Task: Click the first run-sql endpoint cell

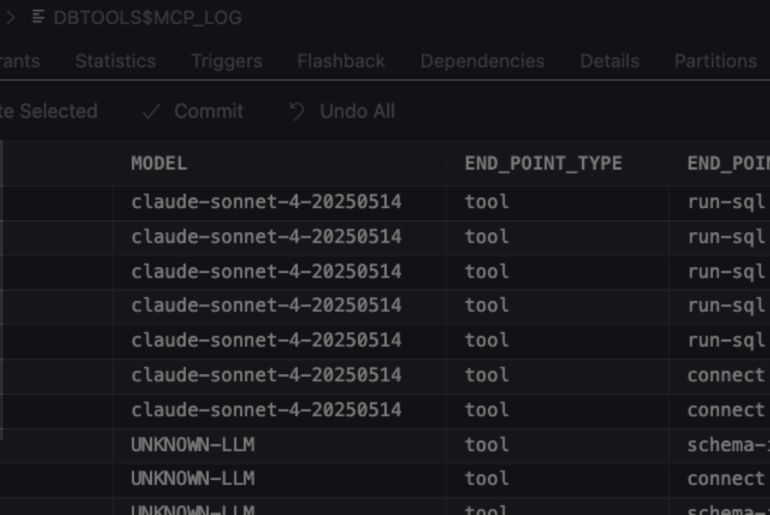Action: click(x=726, y=202)
